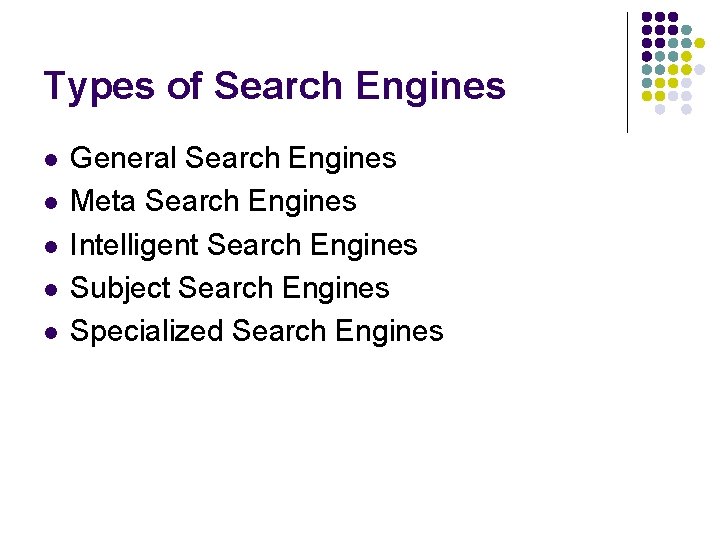720x540 pixels.
Task: Click the vertical black line beside the dots
Action: [x=627, y=72]
